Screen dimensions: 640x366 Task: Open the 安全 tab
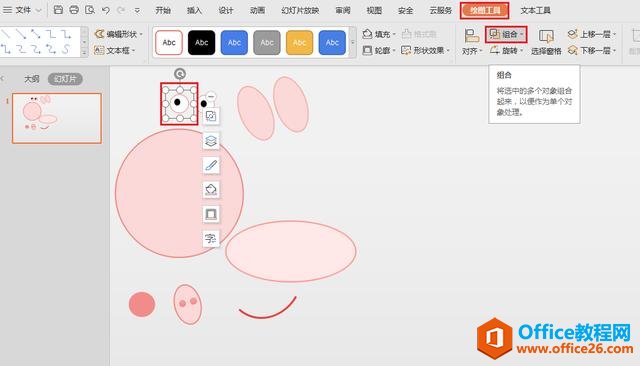(405, 10)
